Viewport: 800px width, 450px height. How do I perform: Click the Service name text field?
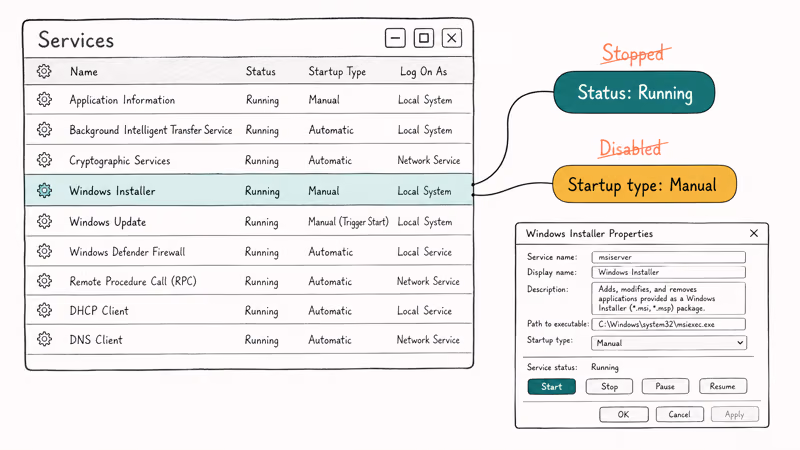pyautogui.click(x=668, y=257)
